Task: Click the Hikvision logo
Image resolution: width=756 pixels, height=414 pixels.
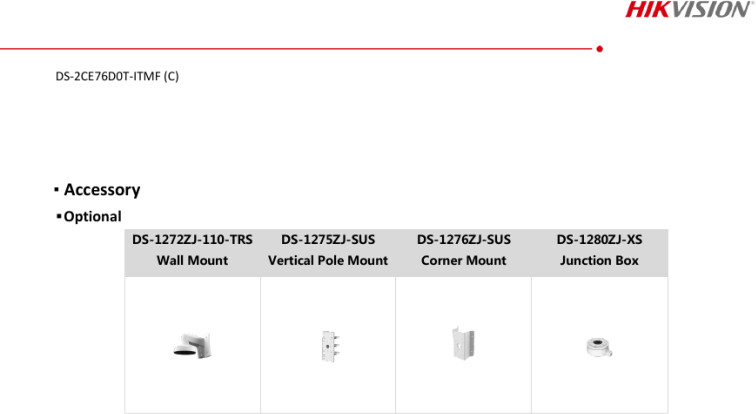Action: click(x=690, y=10)
